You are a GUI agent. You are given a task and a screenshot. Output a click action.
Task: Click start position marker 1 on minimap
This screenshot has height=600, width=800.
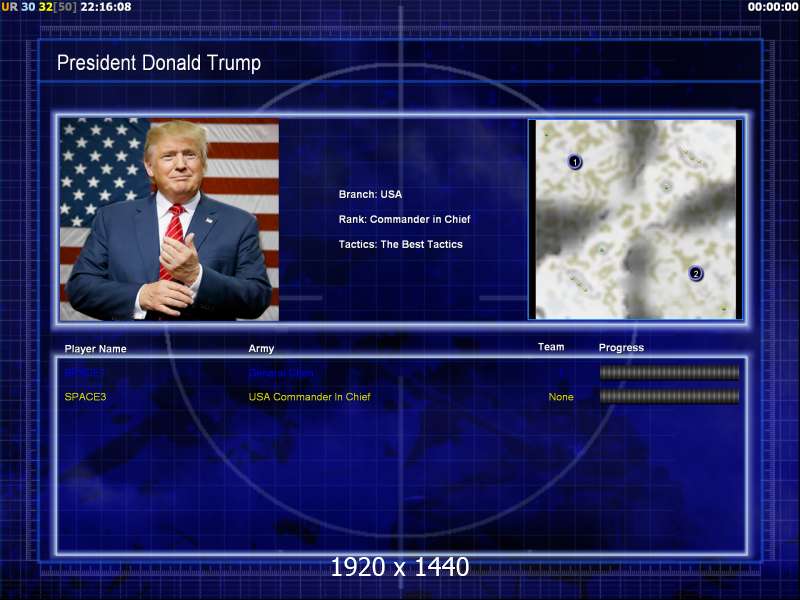pos(574,162)
